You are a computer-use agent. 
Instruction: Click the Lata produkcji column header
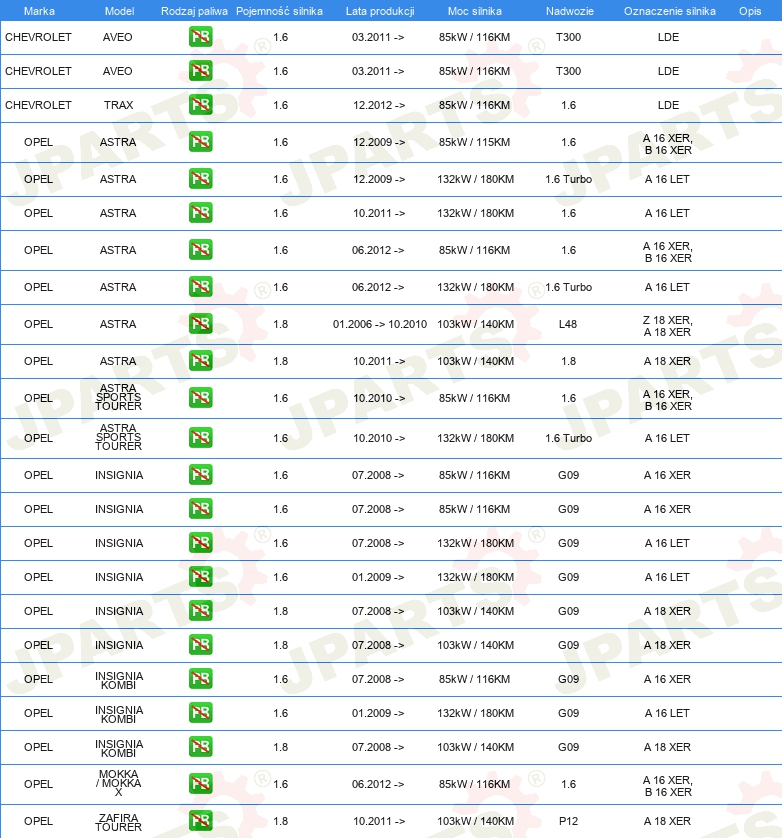(x=380, y=11)
